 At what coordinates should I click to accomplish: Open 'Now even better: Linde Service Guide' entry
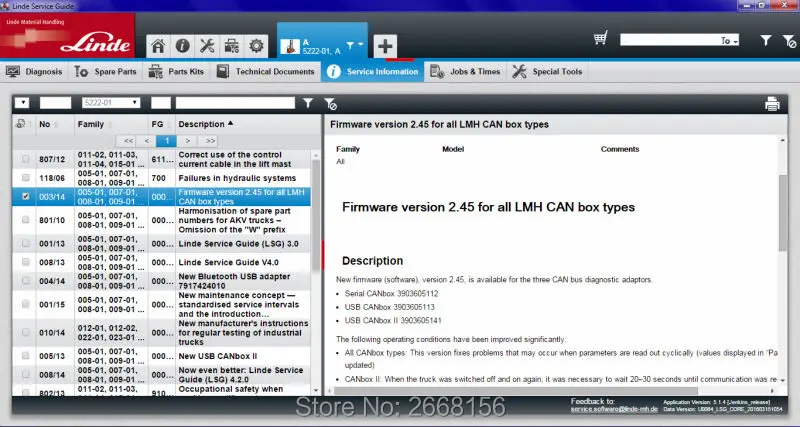pyautogui.click(x=241, y=375)
